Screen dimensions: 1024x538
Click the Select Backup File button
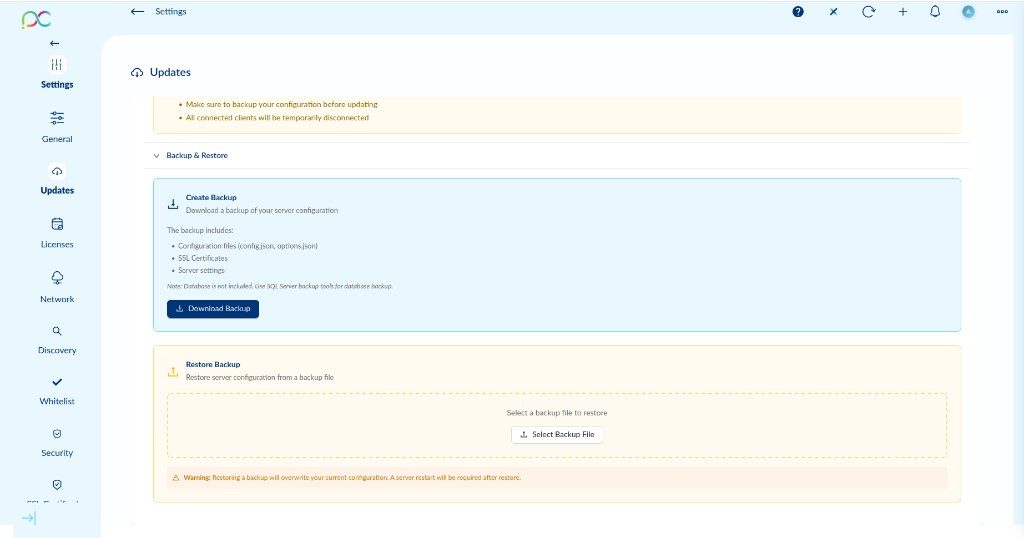(557, 435)
